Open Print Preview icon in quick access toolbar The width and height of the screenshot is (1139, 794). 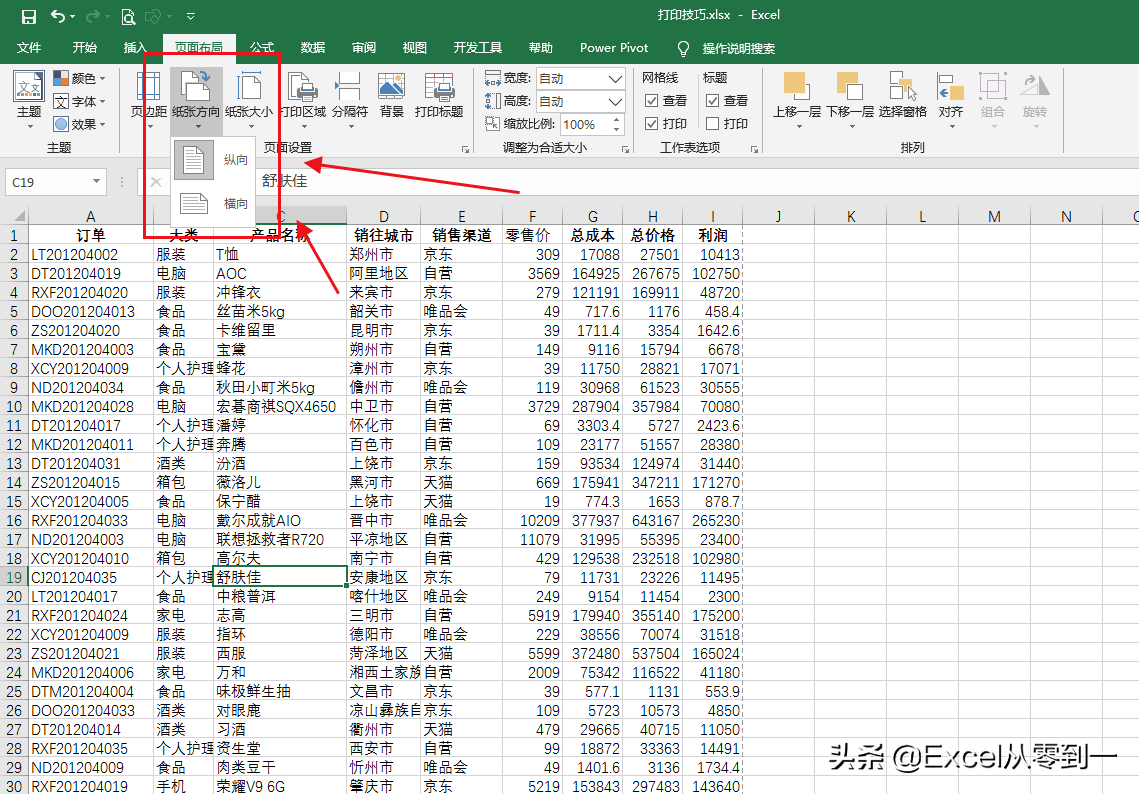(x=128, y=16)
